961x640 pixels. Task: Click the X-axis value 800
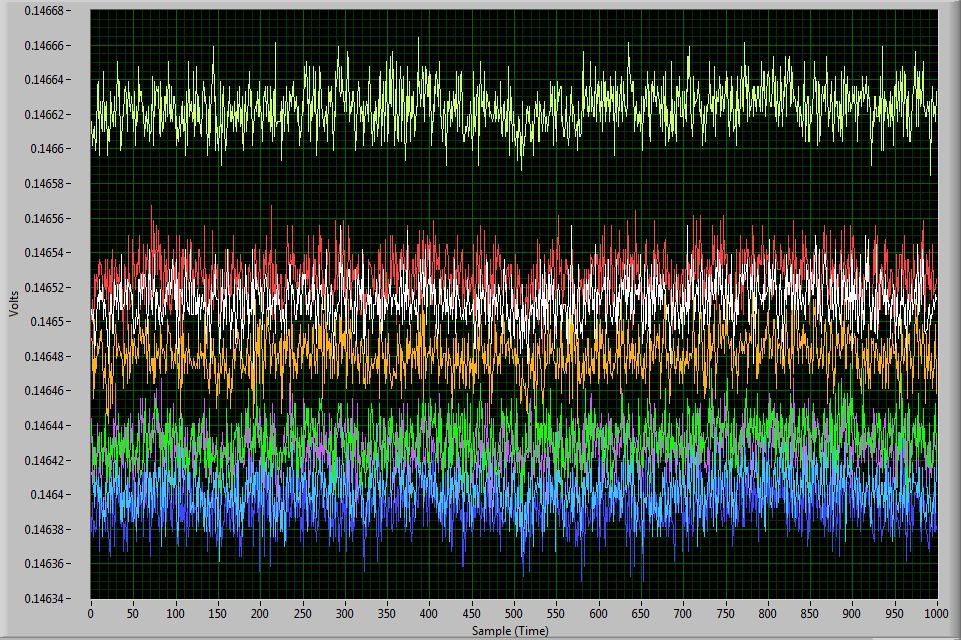point(767,613)
